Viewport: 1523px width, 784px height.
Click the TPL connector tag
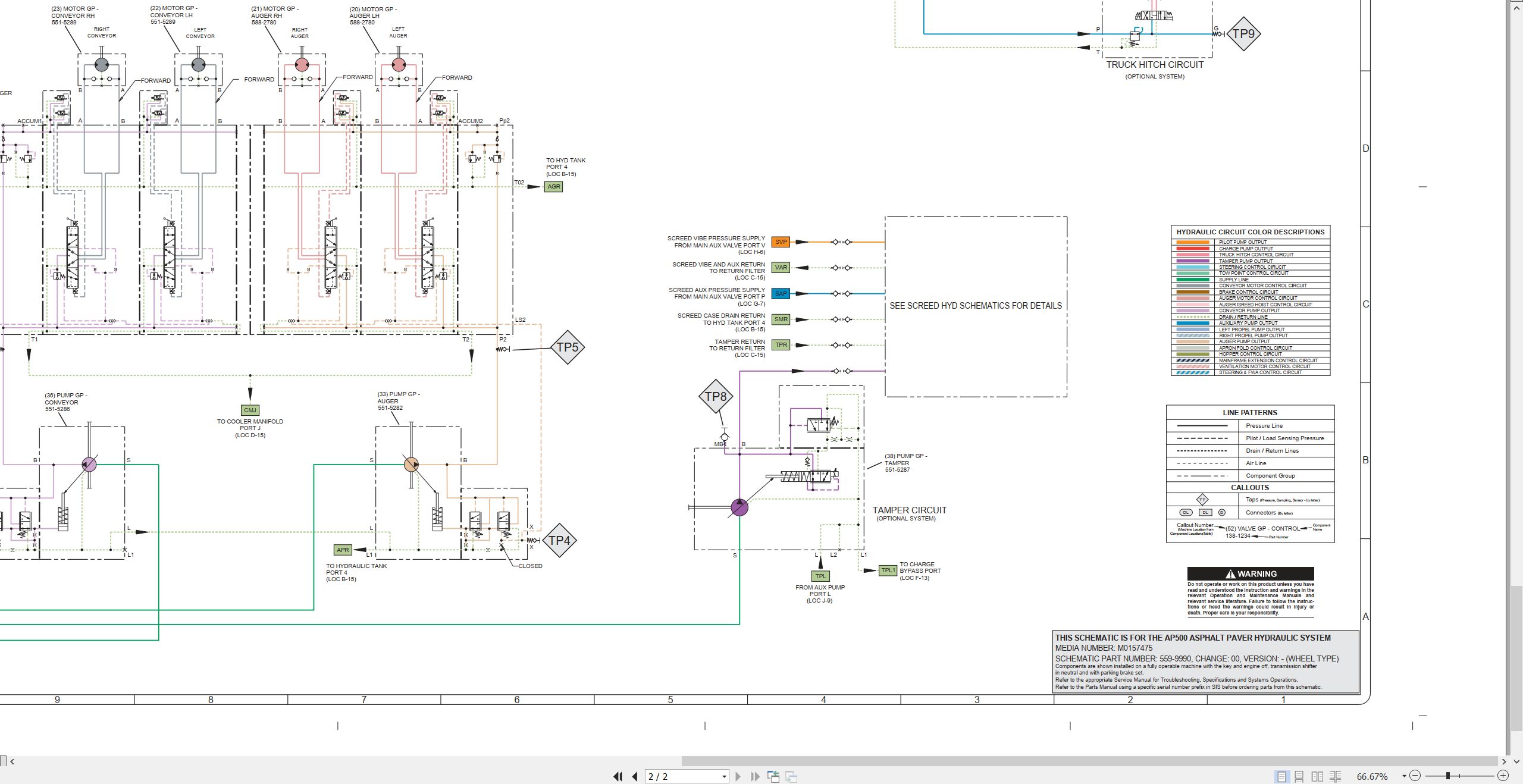point(820,576)
